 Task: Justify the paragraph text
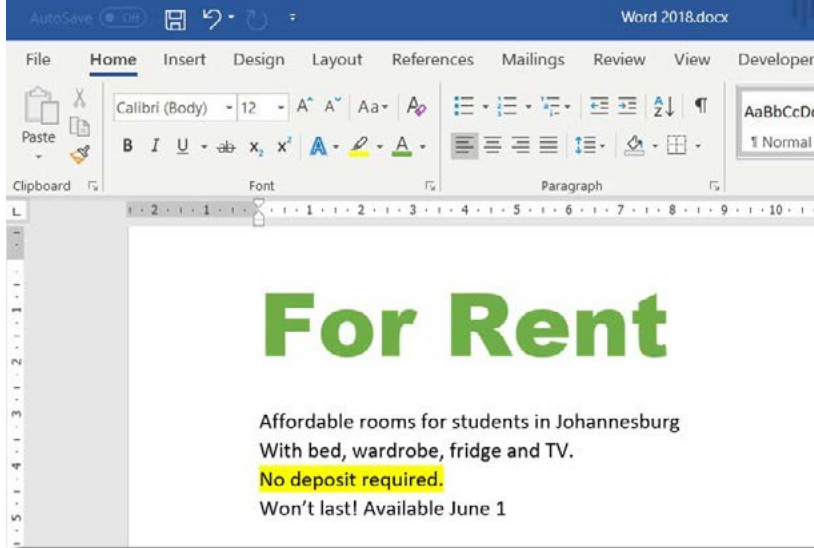[548, 146]
